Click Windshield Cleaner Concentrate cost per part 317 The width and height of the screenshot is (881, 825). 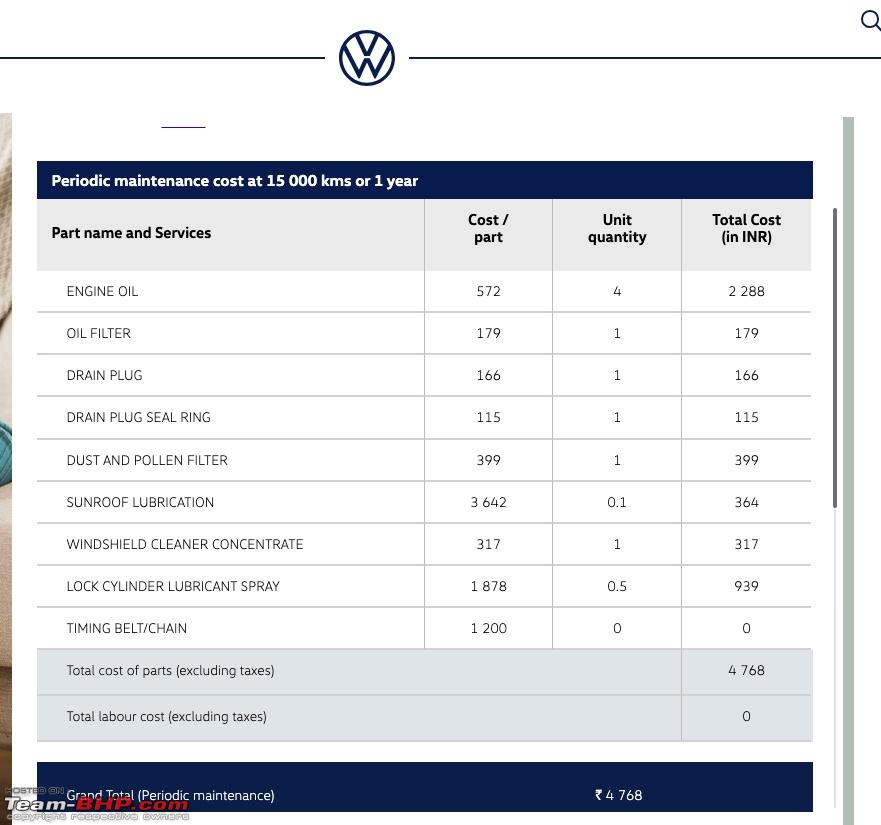tap(488, 545)
